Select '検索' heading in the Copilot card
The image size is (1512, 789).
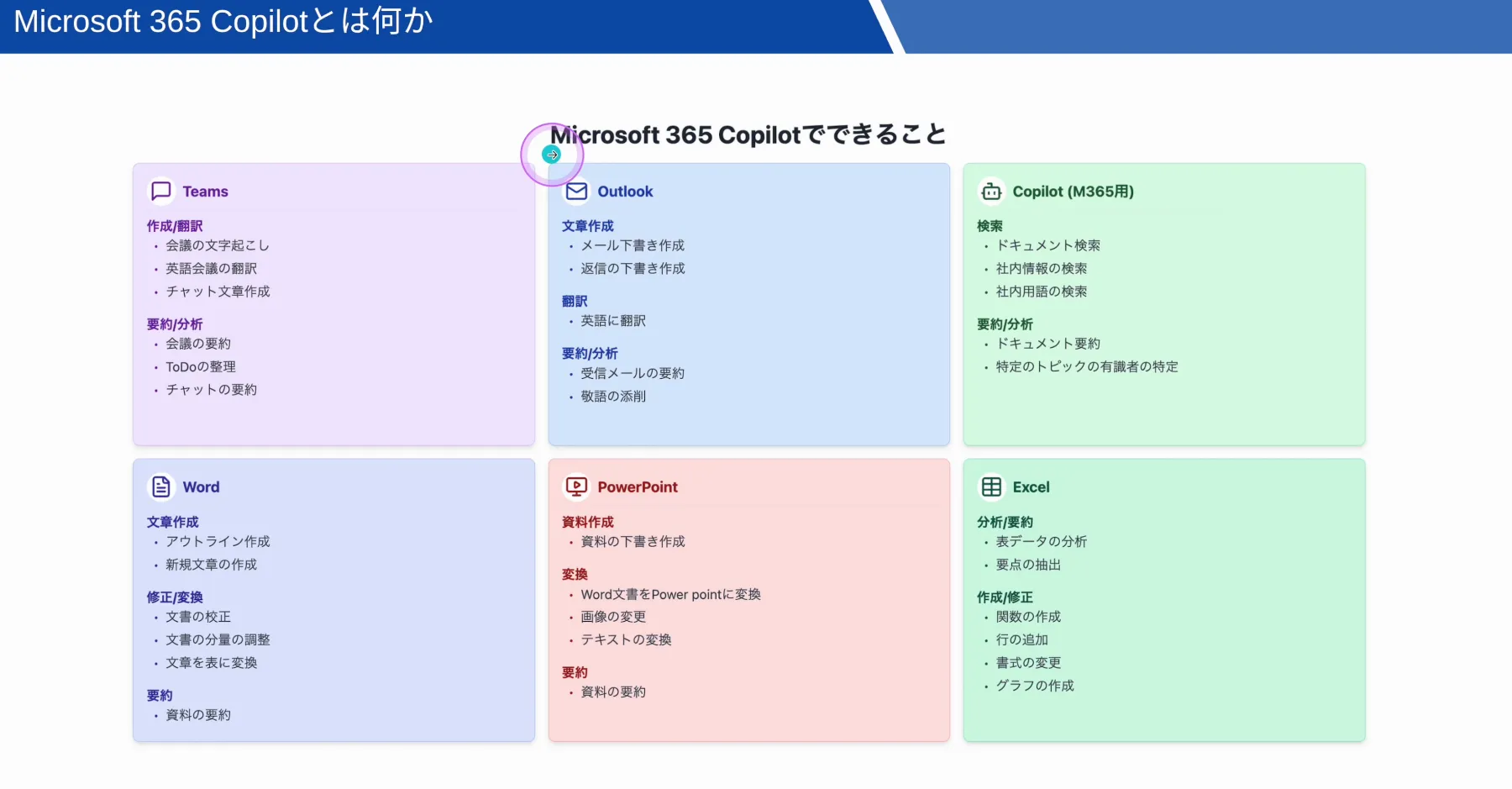click(990, 226)
